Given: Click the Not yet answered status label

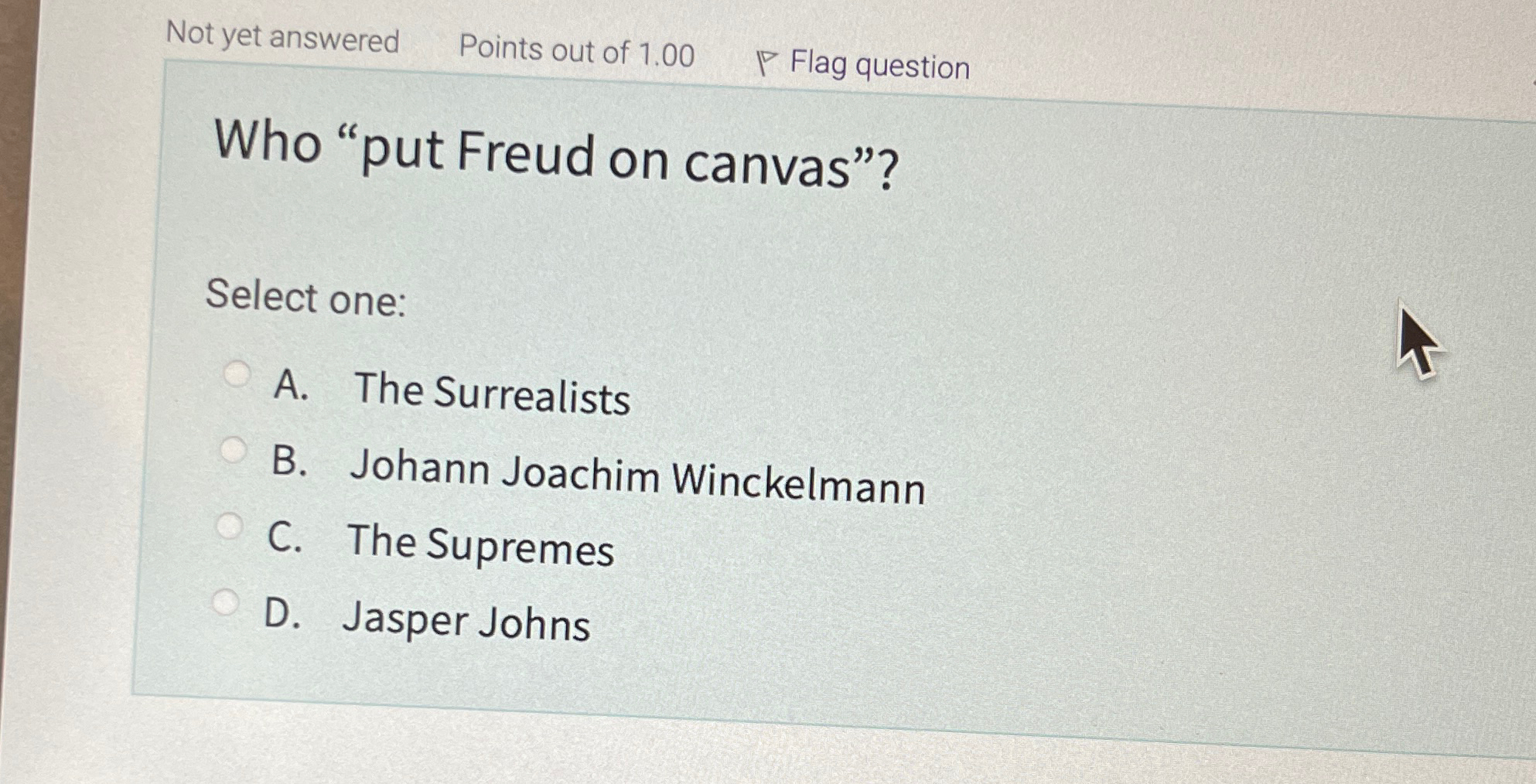Looking at the screenshot, I should pyautogui.click(x=282, y=37).
